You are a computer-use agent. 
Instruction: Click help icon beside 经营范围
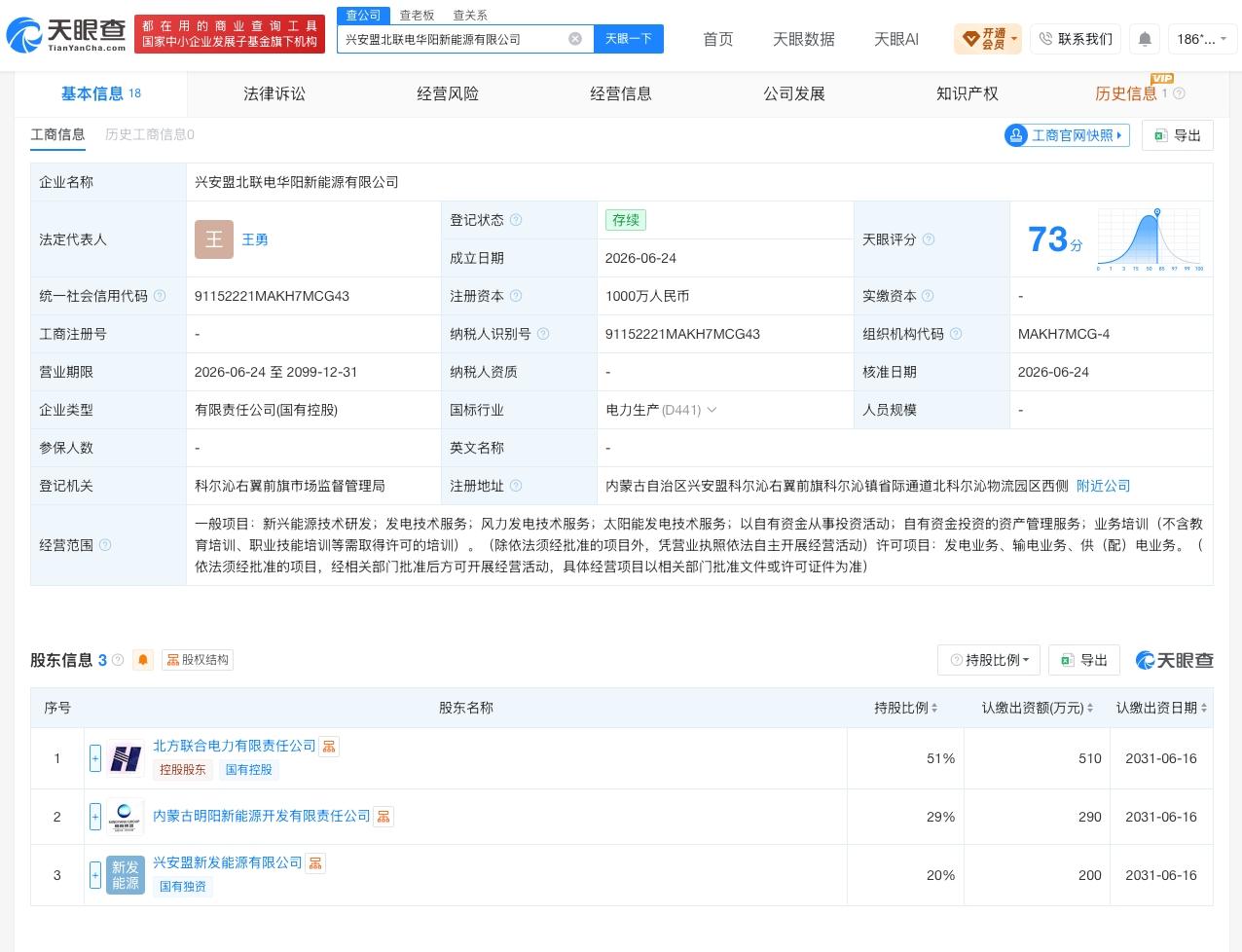pyautogui.click(x=105, y=545)
